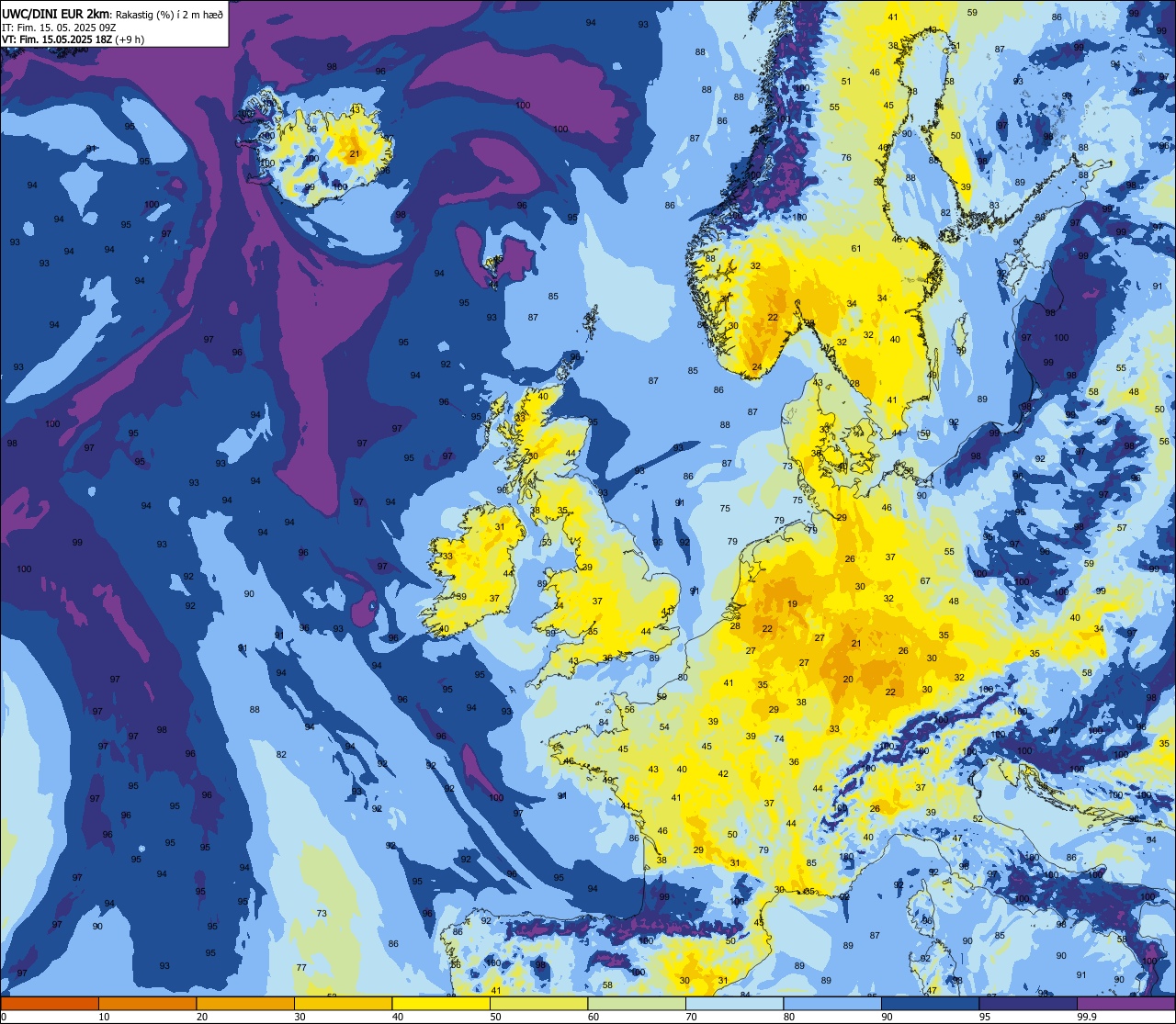Click the legend scale label 90
1176x1024 pixels.
click(x=887, y=1017)
